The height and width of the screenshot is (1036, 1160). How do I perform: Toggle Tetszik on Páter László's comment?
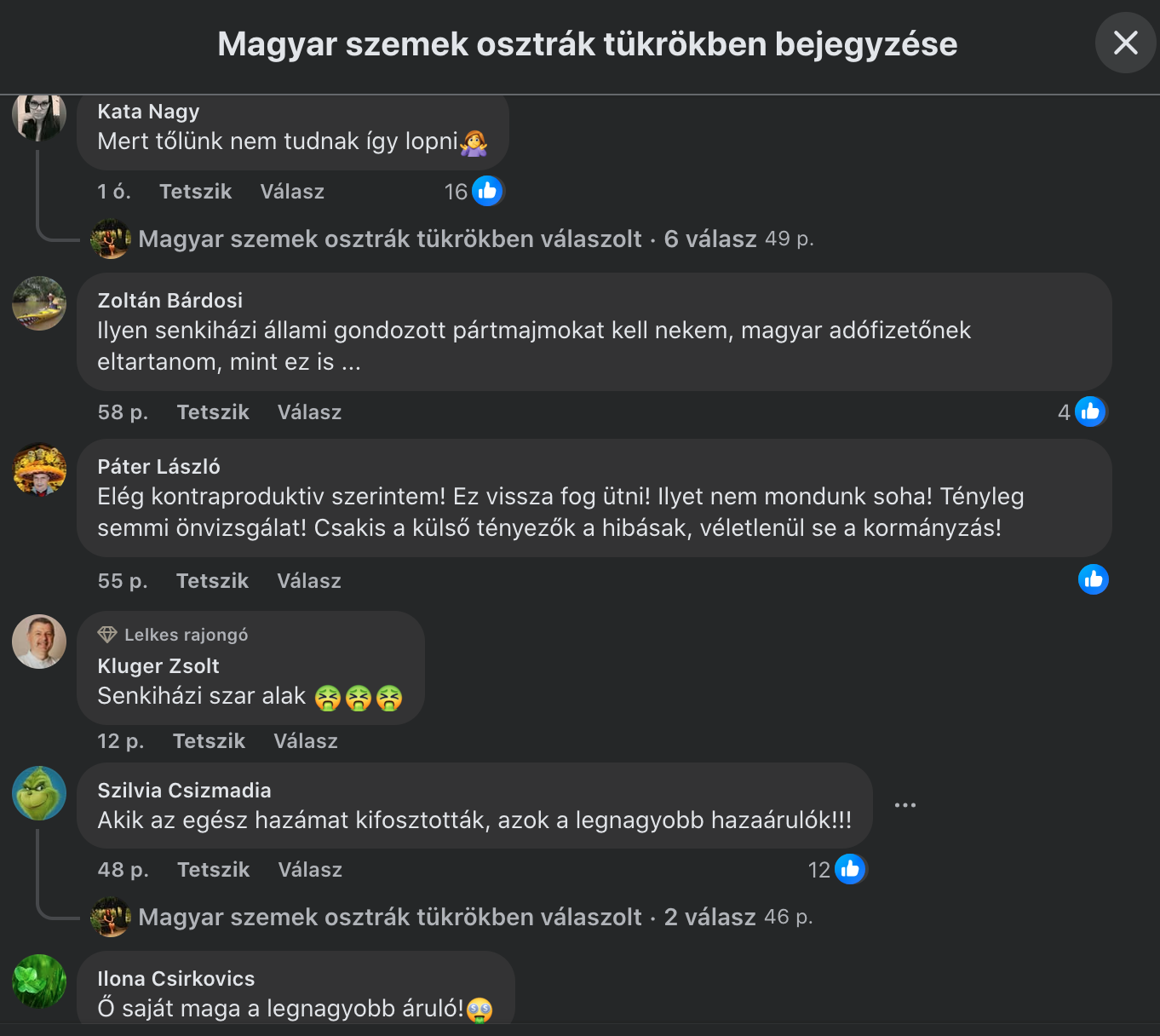pos(212,581)
